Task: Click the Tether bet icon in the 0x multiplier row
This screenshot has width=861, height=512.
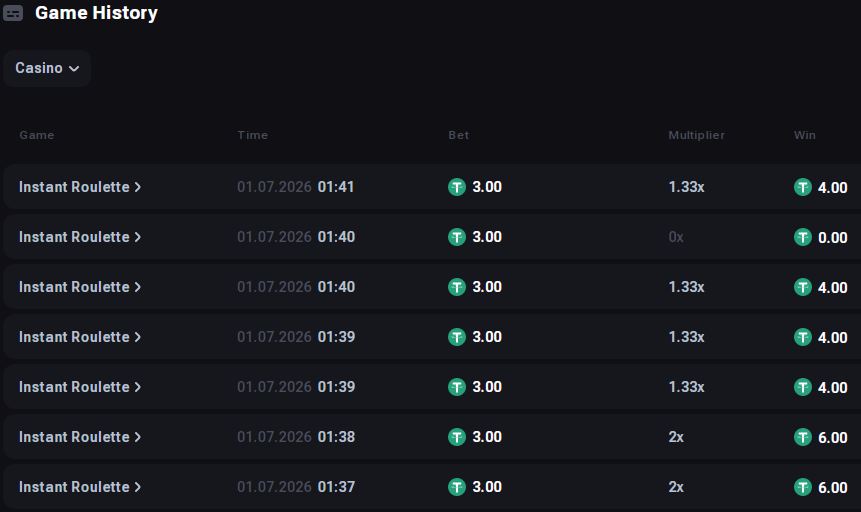Action: (x=457, y=237)
